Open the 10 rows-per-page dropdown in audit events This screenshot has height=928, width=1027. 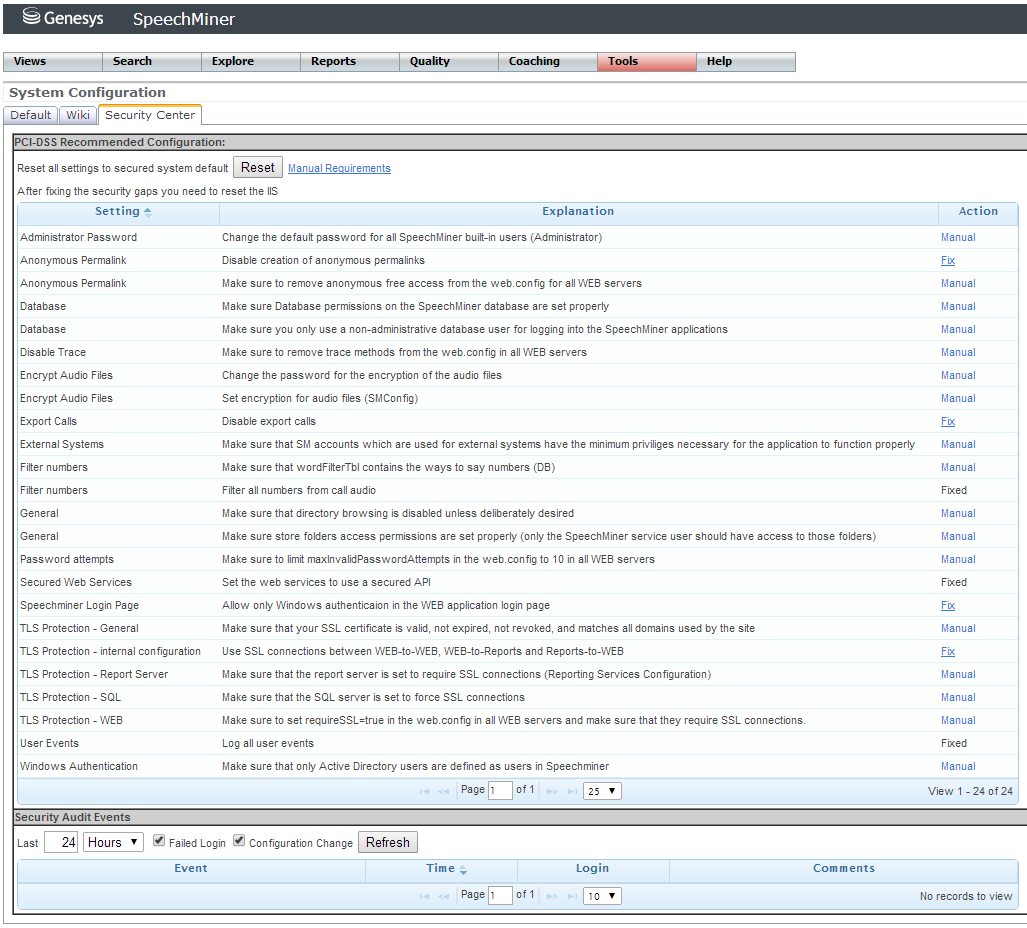[x=602, y=897]
